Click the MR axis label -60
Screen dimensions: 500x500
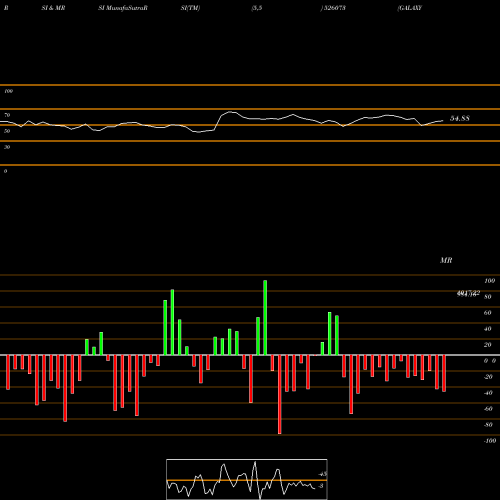coord(488,409)
